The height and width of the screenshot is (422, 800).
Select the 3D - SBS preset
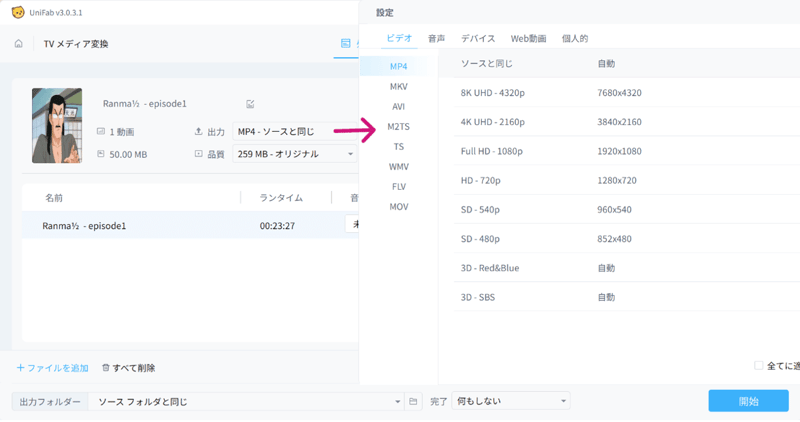click(627, 297)
